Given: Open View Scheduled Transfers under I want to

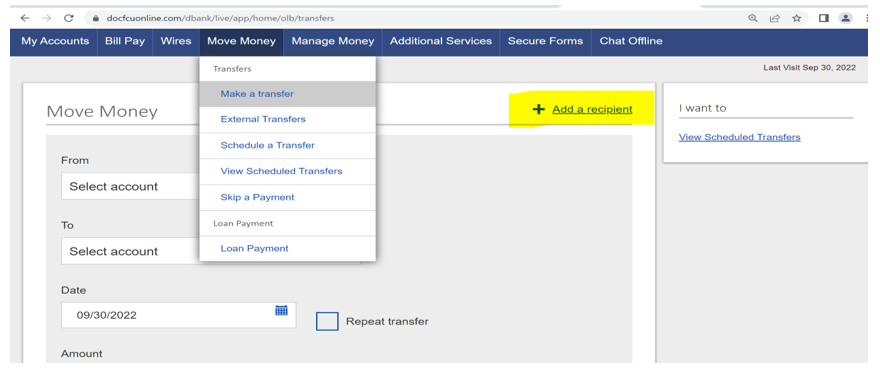Looking at the screenshot, I should 739,137.
